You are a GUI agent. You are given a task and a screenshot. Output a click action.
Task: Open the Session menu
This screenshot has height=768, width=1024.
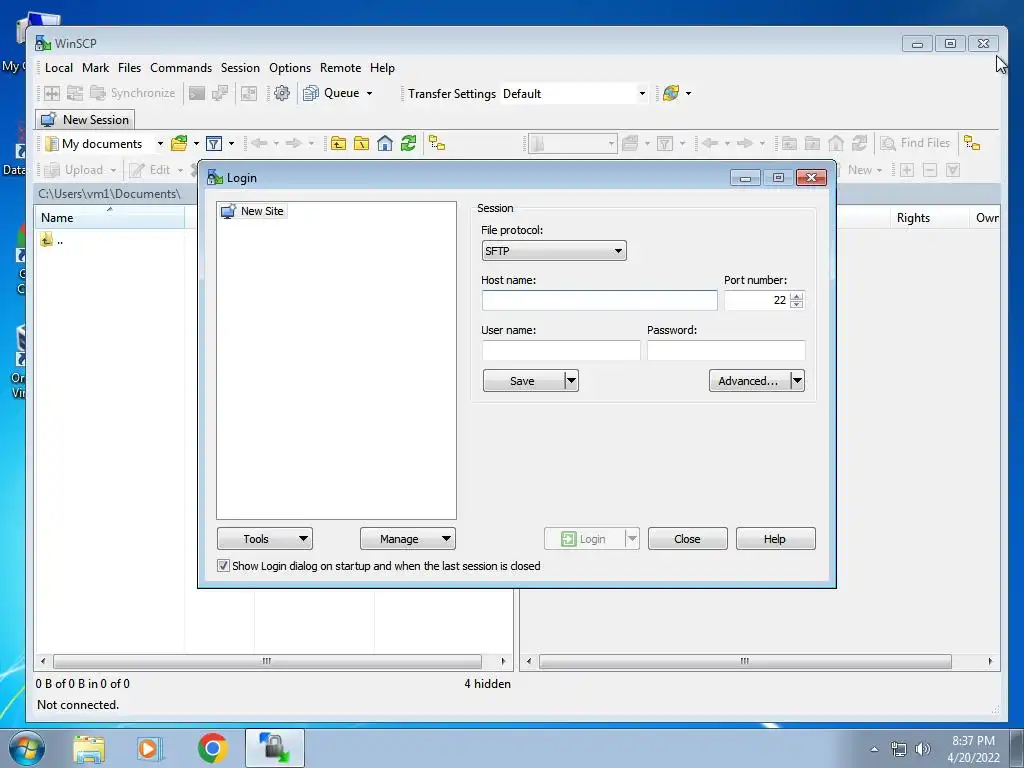pos(240,68)
